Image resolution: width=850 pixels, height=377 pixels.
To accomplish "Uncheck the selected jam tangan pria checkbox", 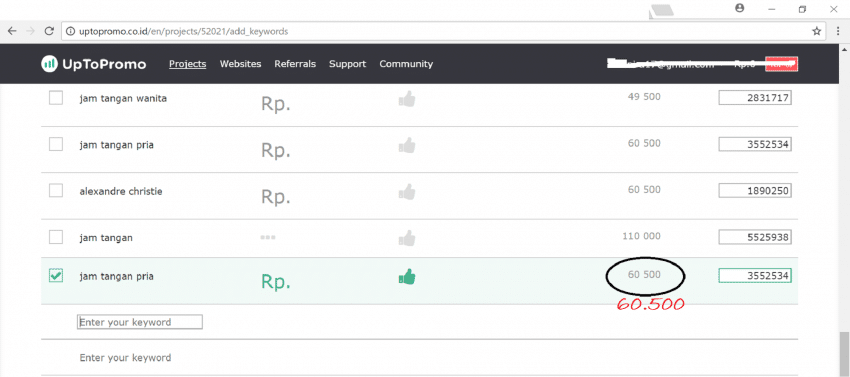I will (56, 276).
